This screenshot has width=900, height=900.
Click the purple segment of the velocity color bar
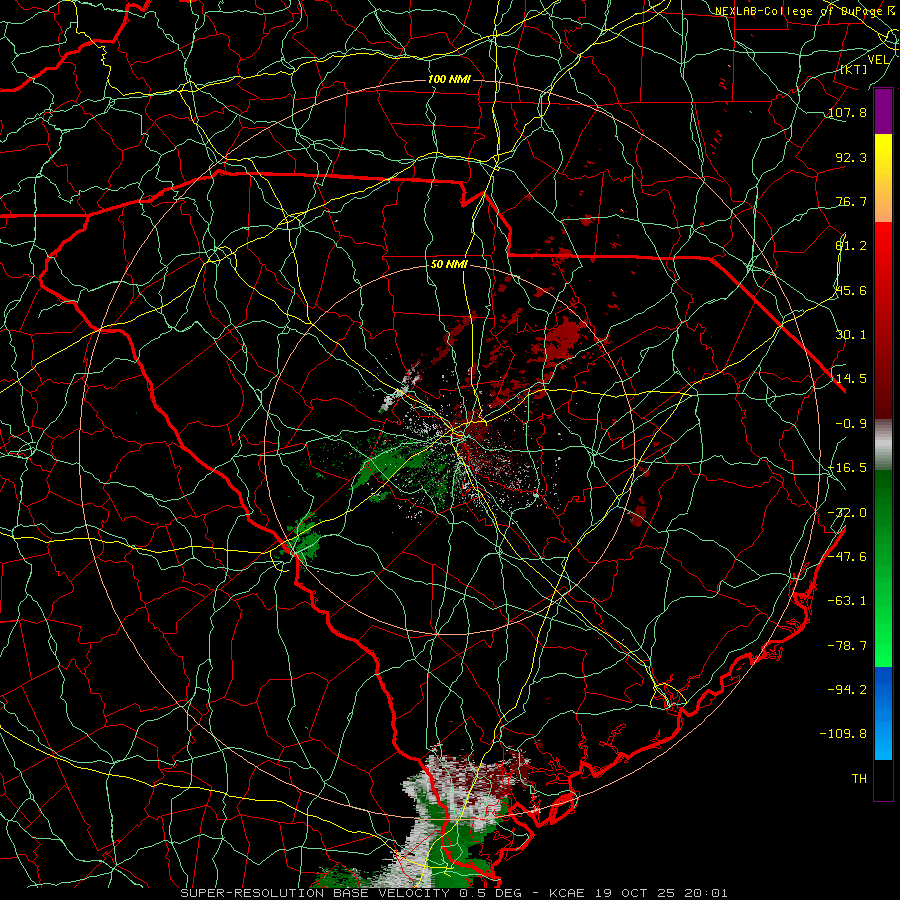click(x=883, y=111)
